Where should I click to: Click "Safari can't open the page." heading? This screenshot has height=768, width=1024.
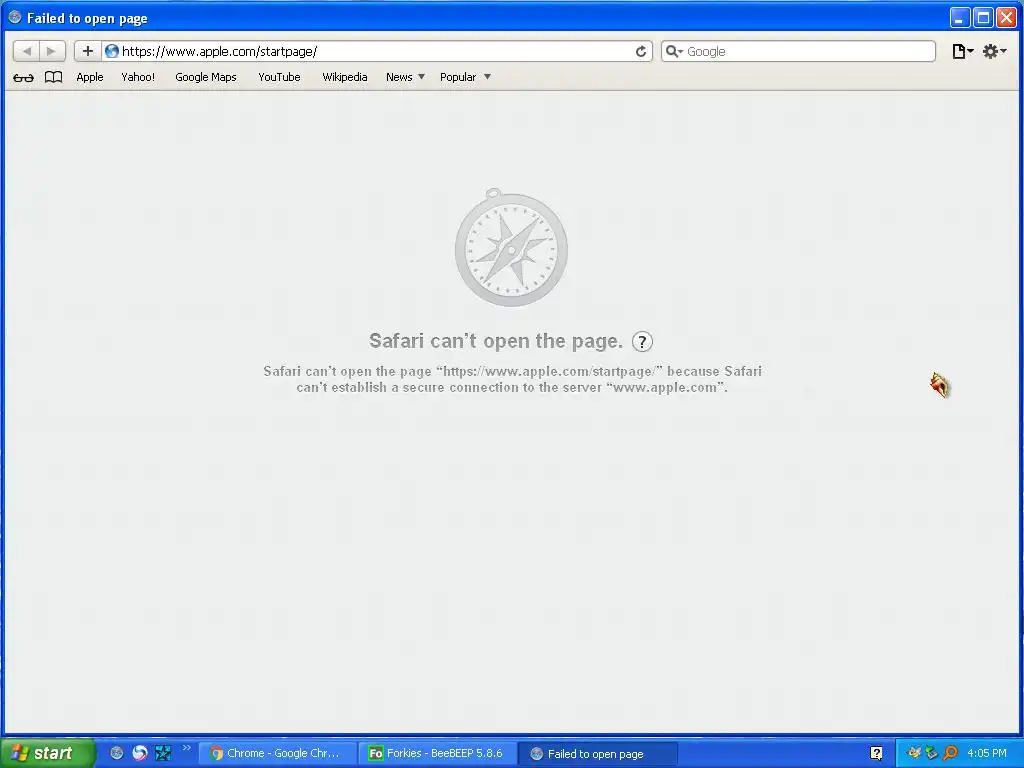click(x=496, y=341)
